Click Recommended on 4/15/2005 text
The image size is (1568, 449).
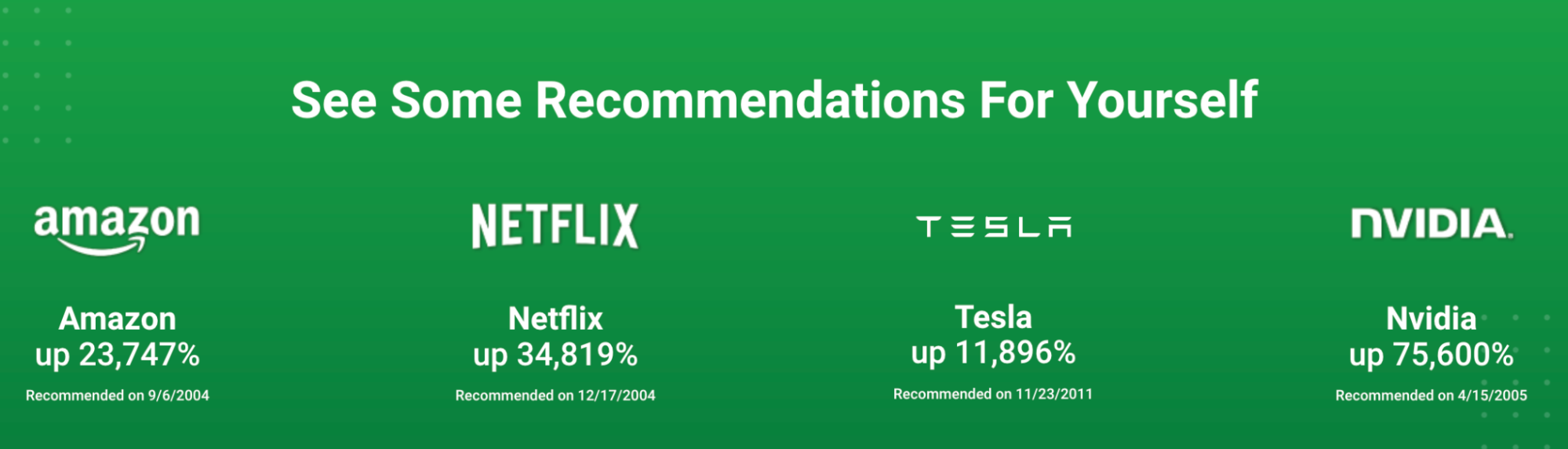(1432, 396)
